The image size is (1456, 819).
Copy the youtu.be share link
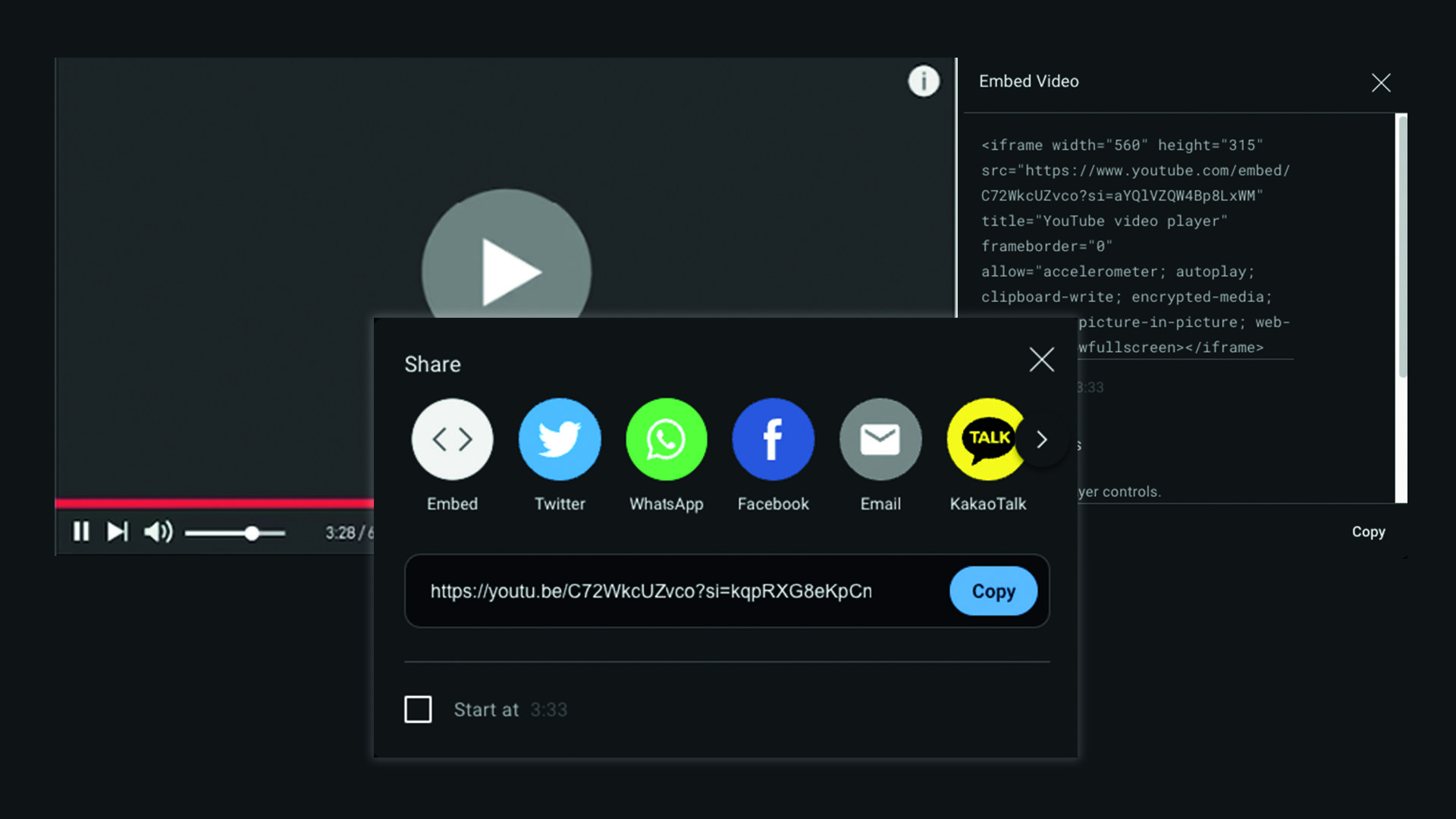[993, 591]
